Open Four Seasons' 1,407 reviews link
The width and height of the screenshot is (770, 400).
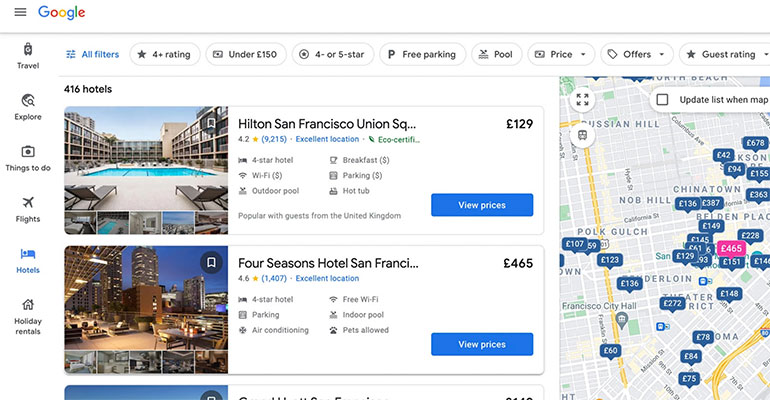tap(274, 279)
